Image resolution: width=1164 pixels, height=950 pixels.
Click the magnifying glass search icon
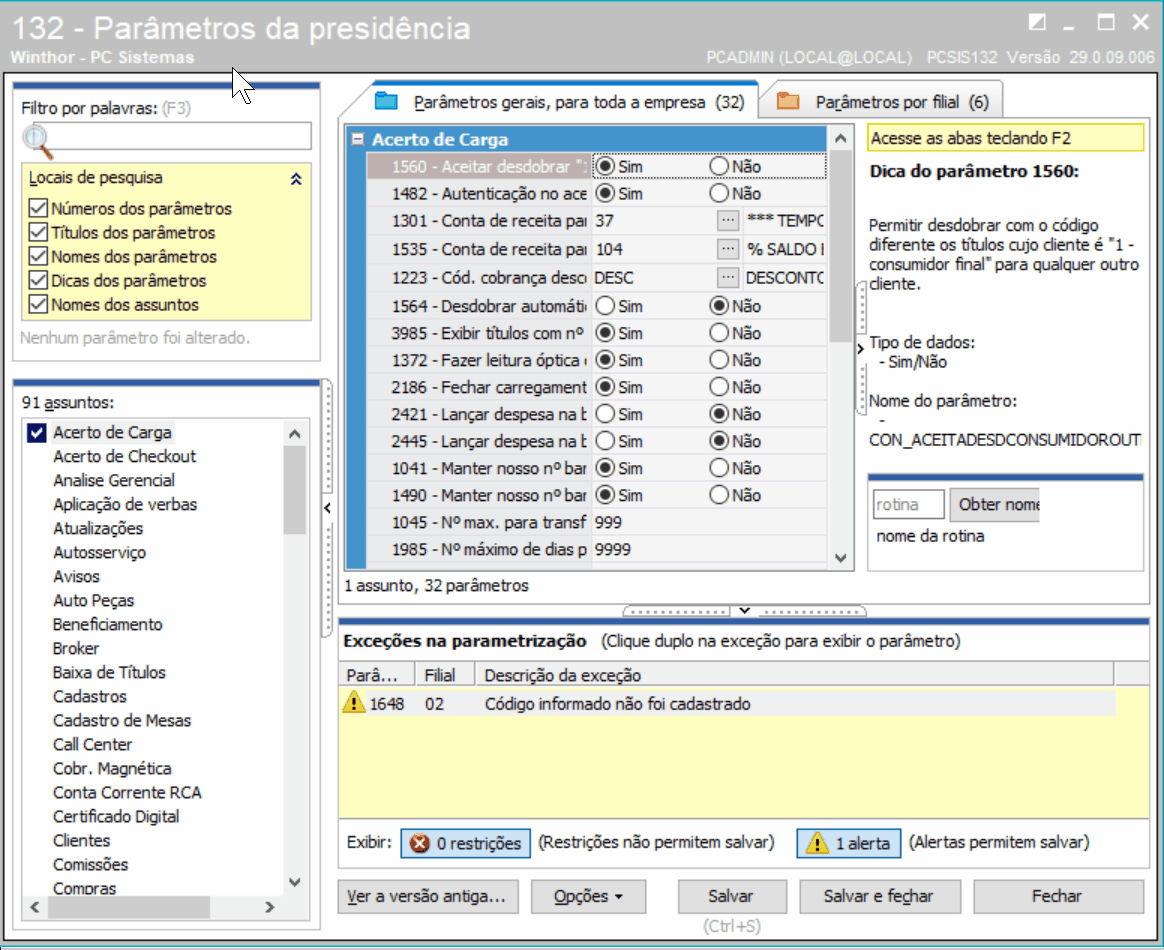point(37,142)
